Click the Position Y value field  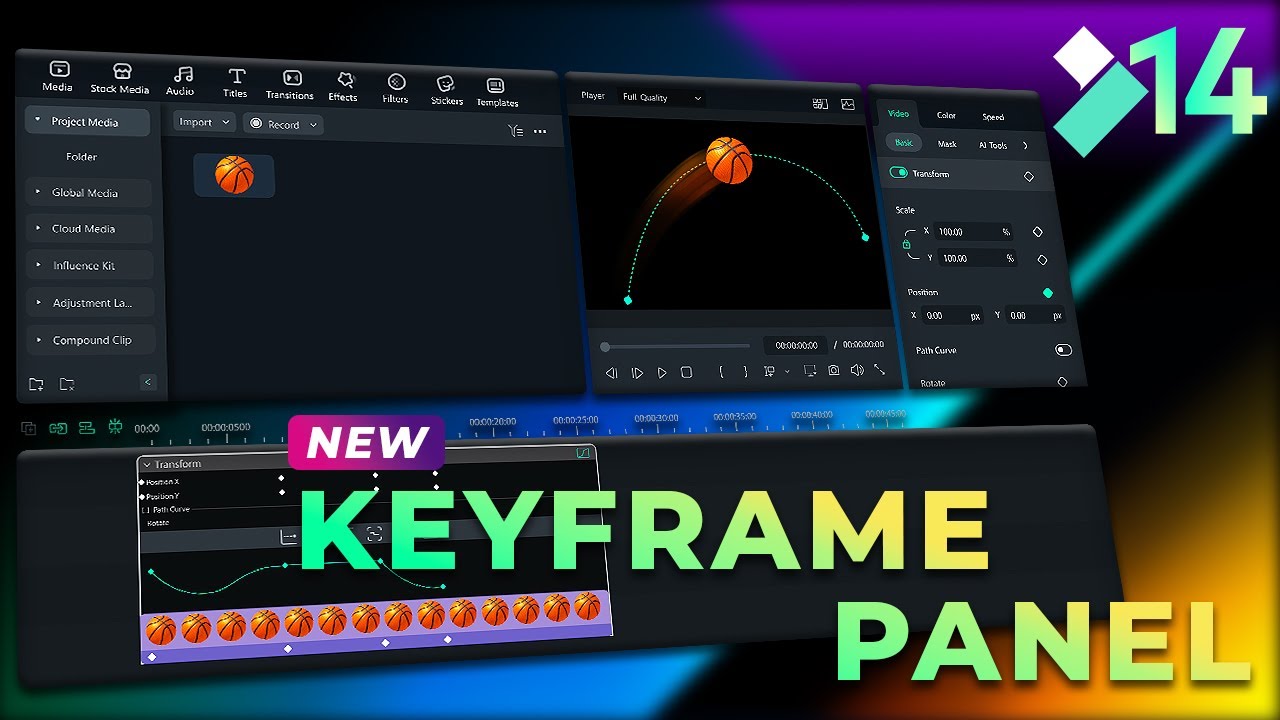[x=1035, y=315]
